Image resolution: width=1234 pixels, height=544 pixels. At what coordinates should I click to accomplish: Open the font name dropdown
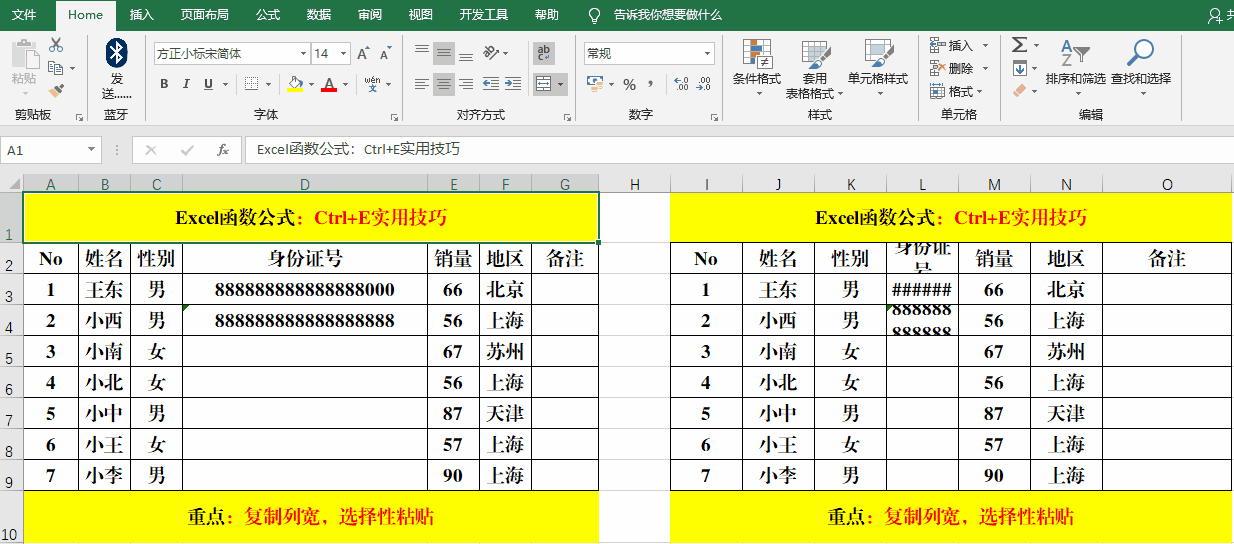click(304, 54)
